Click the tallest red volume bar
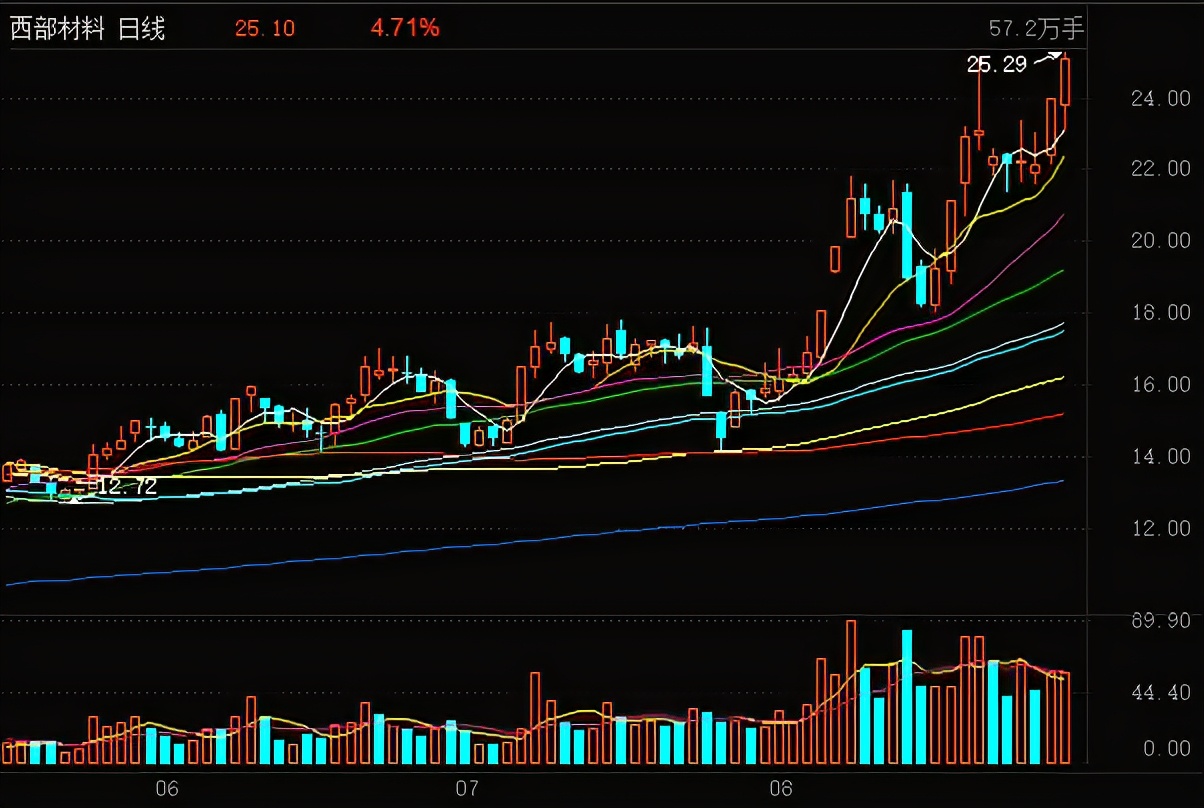 tap(851, 692)
